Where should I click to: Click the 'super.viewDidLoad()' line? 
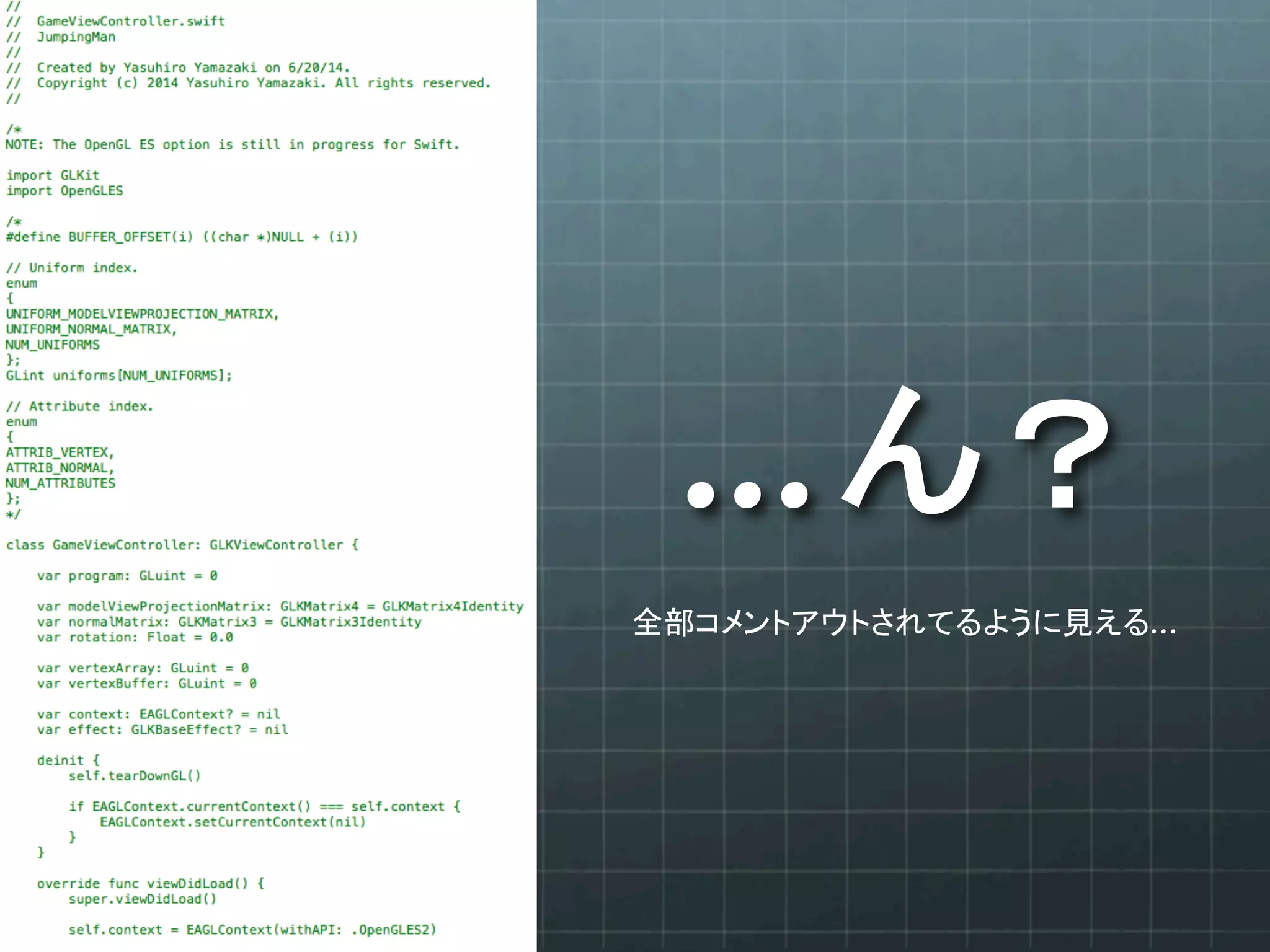(x=143, y=899)
